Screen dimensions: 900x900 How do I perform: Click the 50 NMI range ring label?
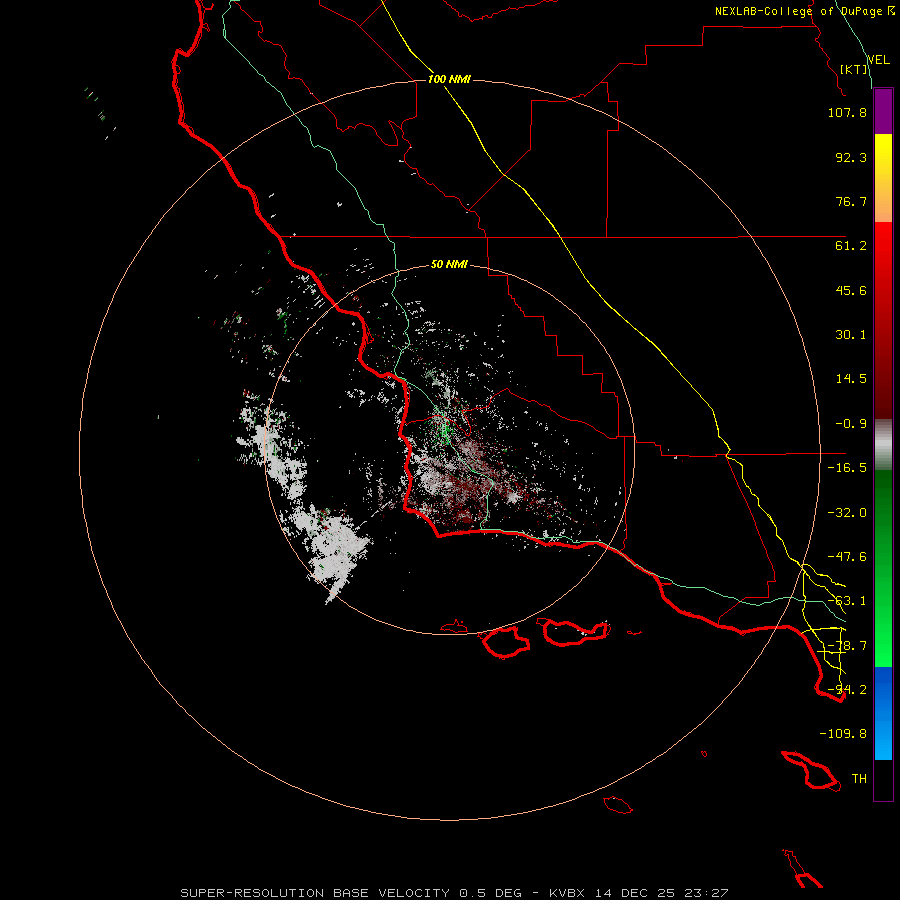449,265
